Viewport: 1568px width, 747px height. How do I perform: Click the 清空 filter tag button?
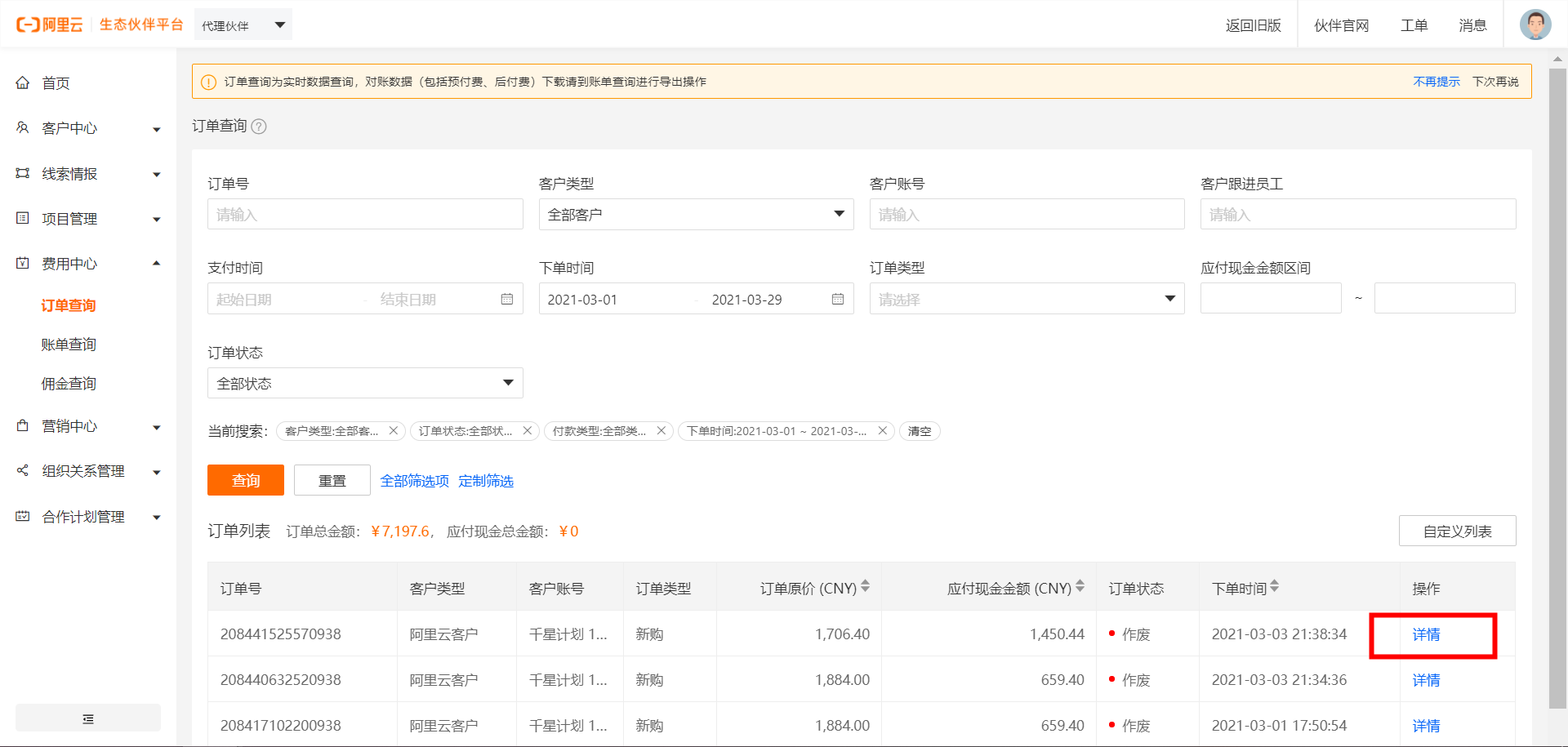pyautogui.click(x=920, y=431)
